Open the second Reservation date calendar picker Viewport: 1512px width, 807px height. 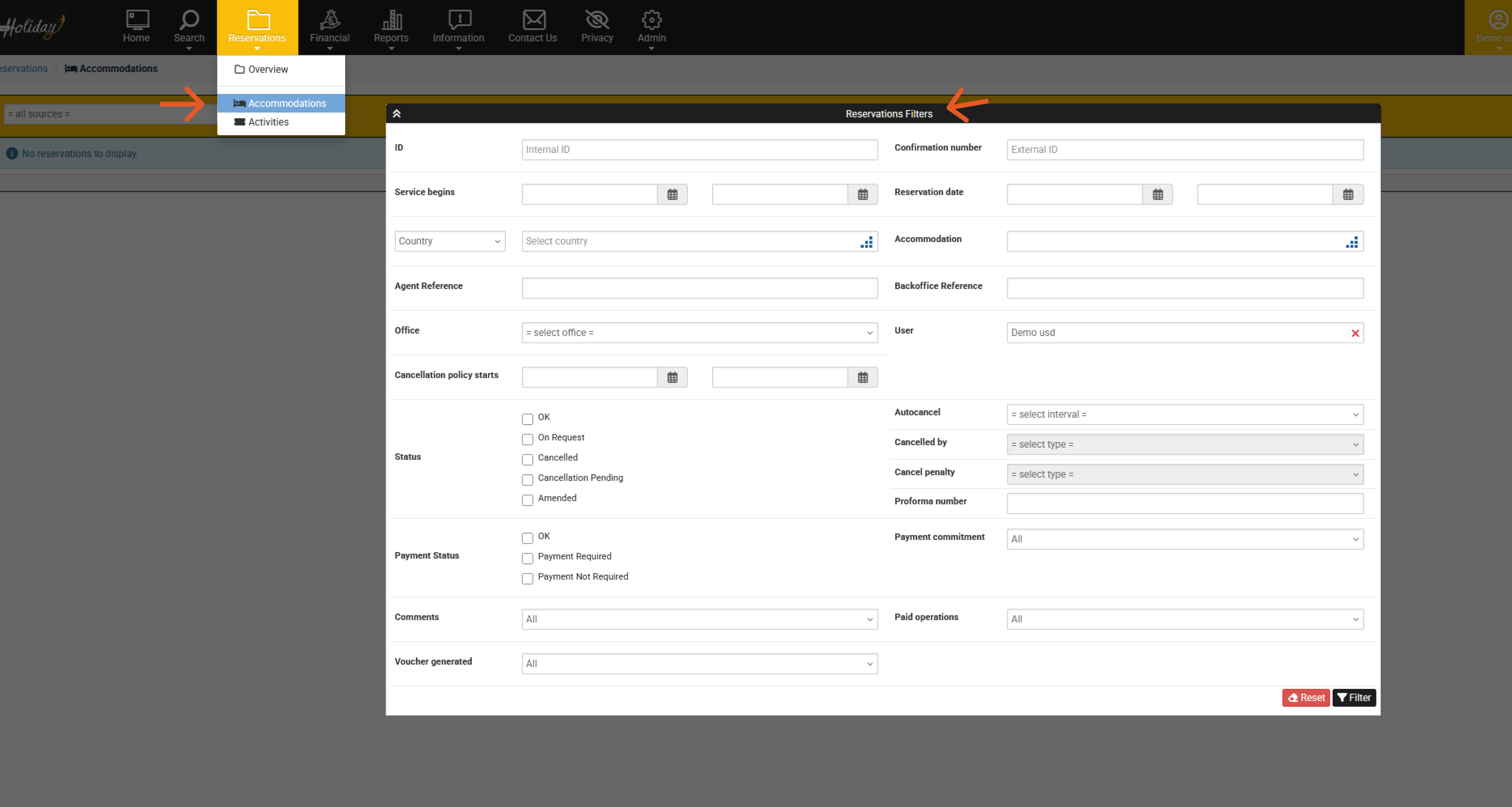point(1348,194)
